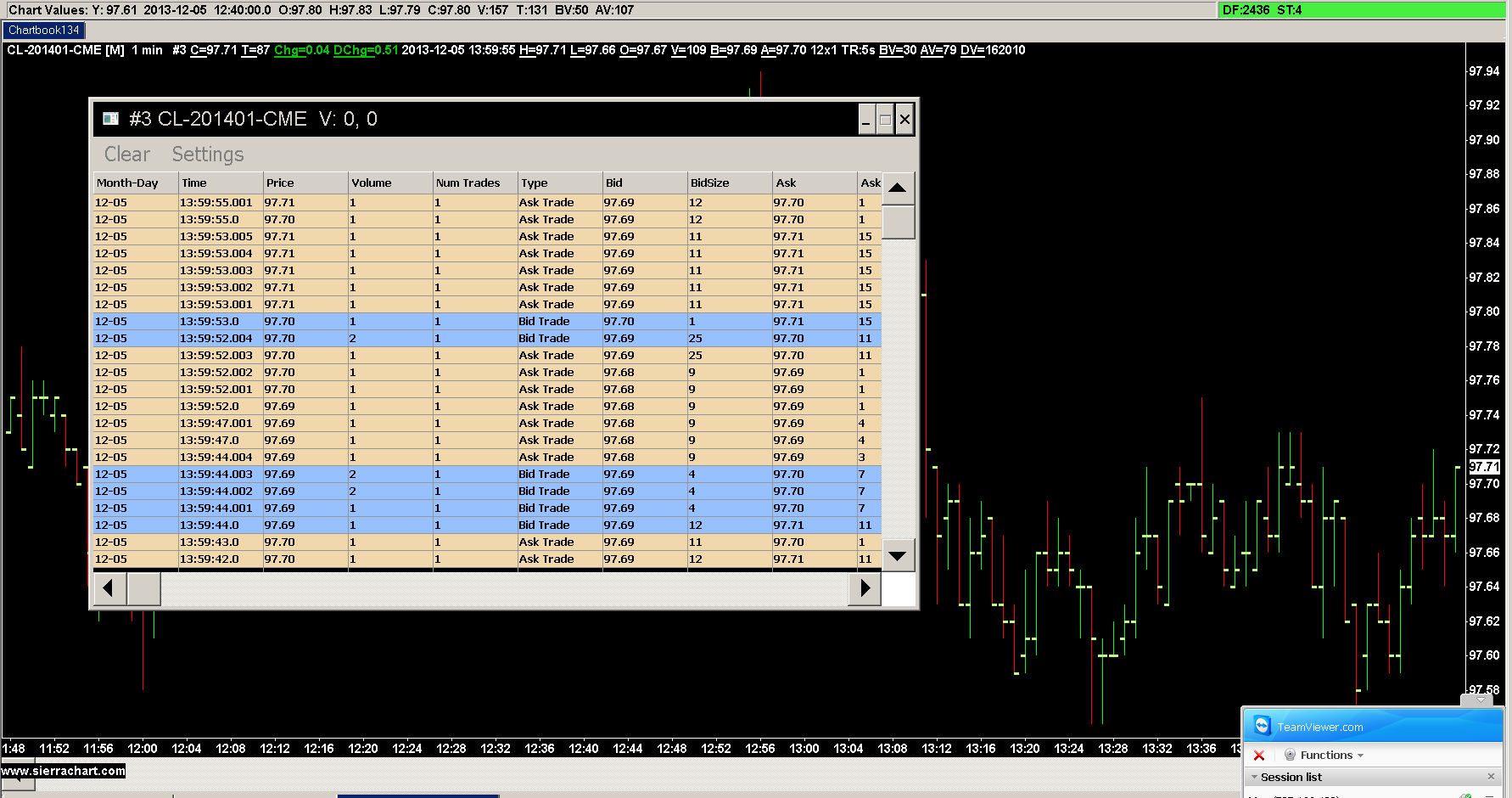Click the green Chg=0.04 label in chart header
The height and width of the screenshot is (798, 1512).
tap(301, 50)
